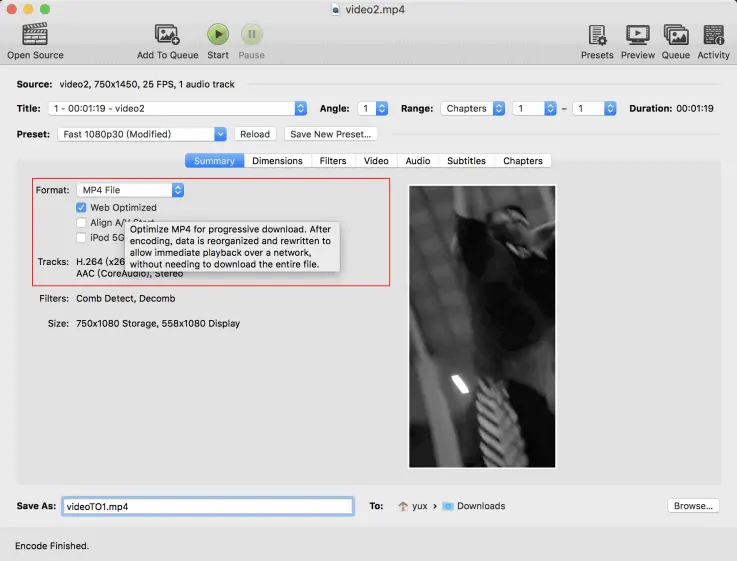Switch to the Dimensions tab
Viewport: 737px width, 561px height.
[x=277, y=161]
